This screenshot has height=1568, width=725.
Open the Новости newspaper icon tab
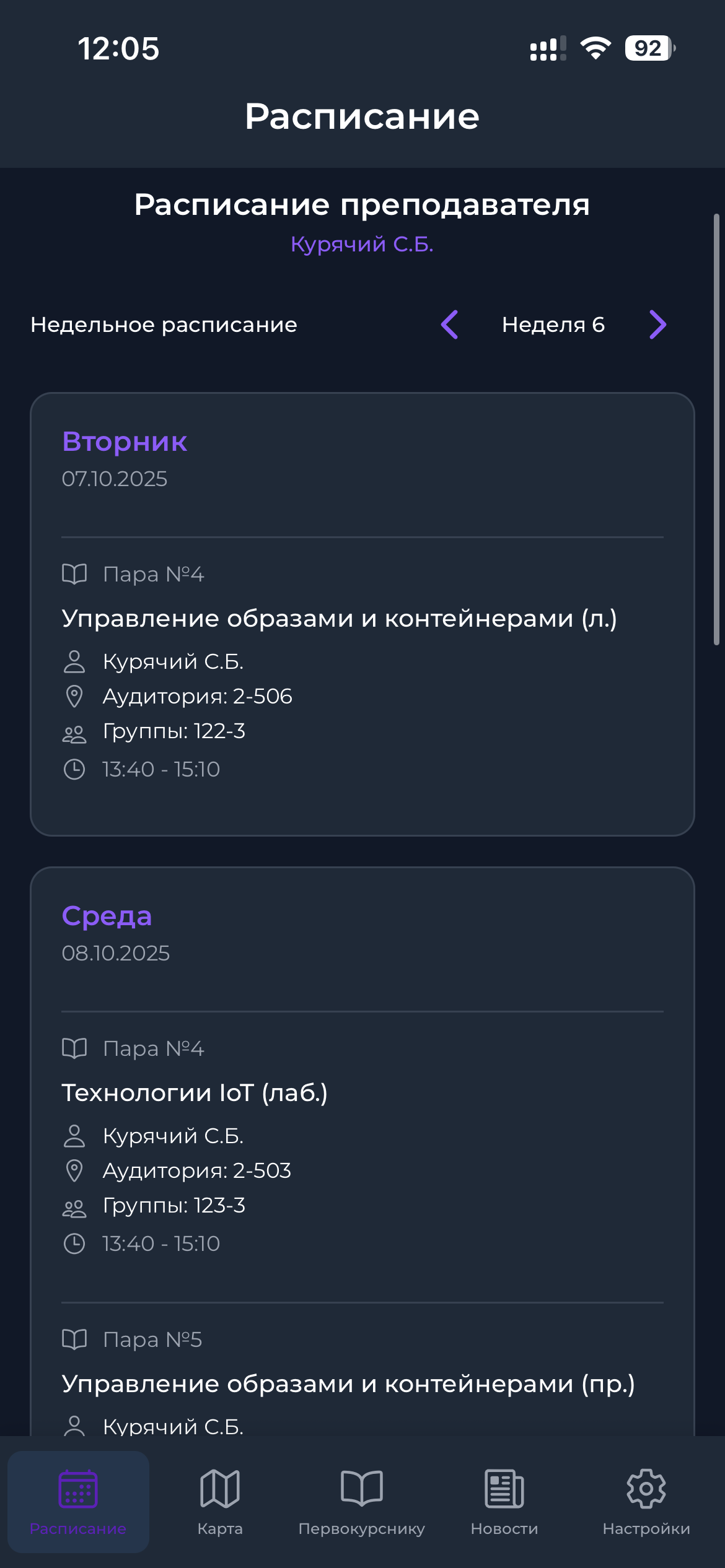coord(504,1489)
